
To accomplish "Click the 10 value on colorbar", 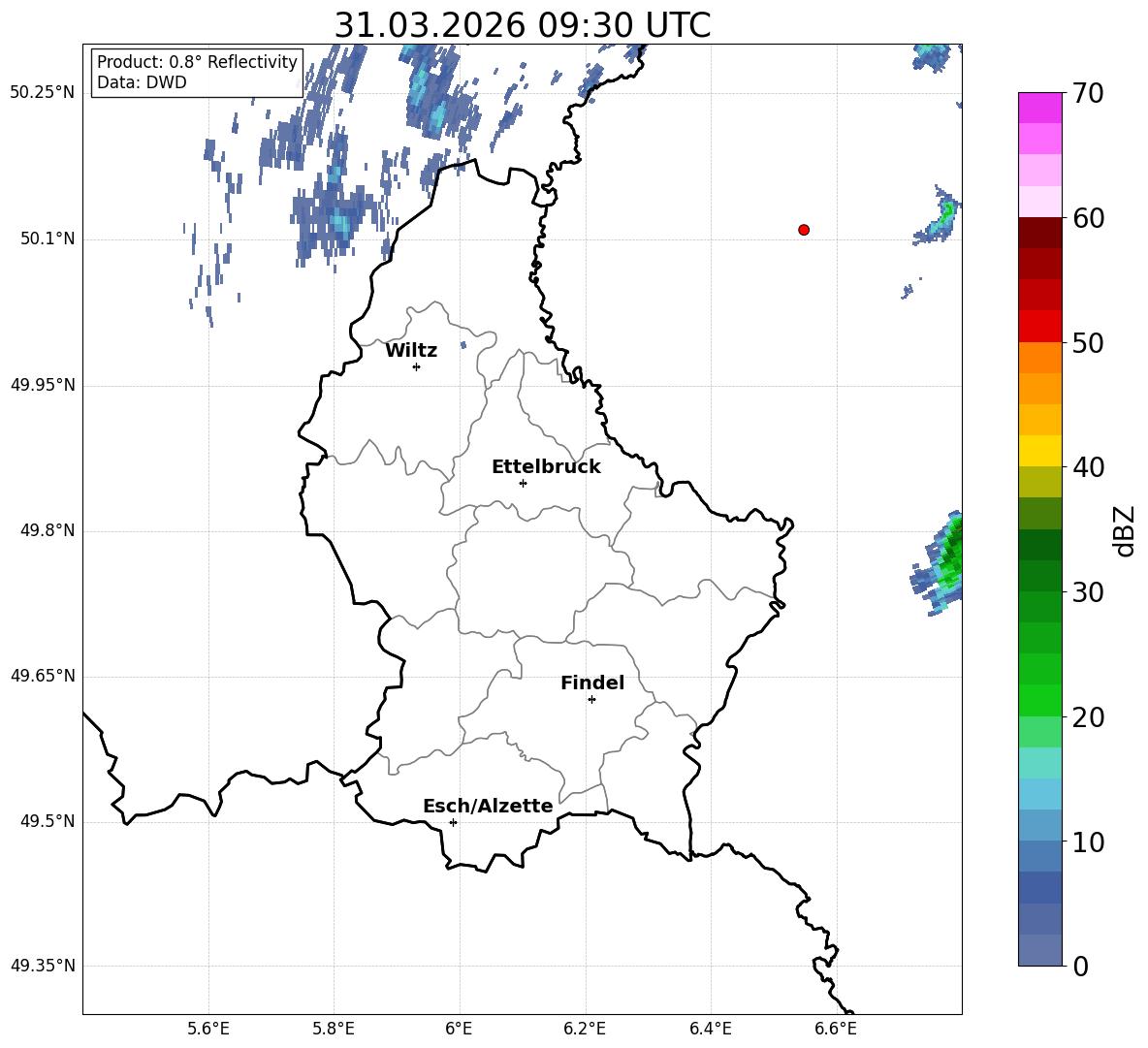I will coord(1087,842).
